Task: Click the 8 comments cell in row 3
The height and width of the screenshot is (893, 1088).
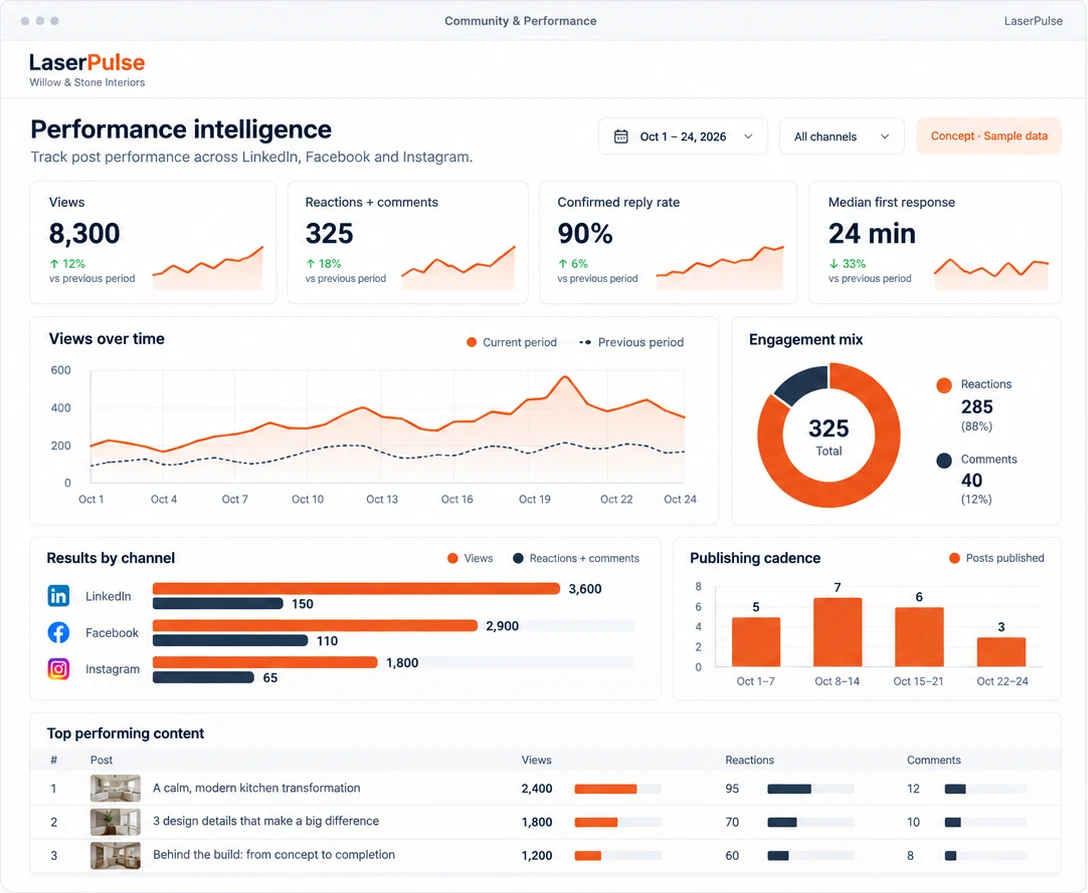Action: (x=910, y=856)
